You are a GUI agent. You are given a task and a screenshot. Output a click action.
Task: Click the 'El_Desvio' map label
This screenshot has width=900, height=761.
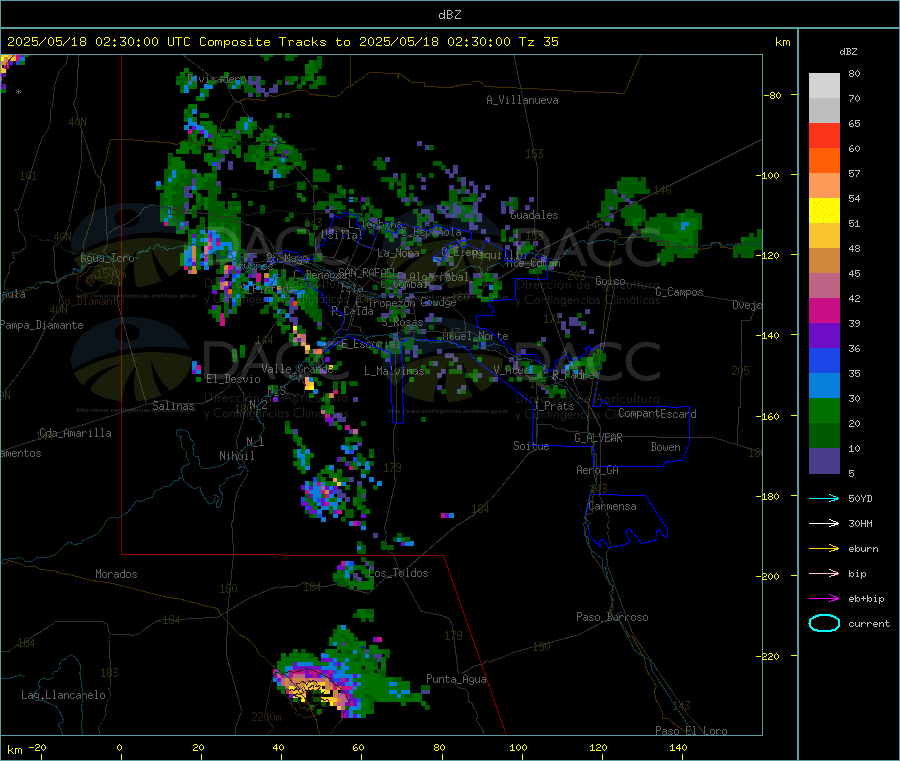pyautogui.click(x=233, y=379)
